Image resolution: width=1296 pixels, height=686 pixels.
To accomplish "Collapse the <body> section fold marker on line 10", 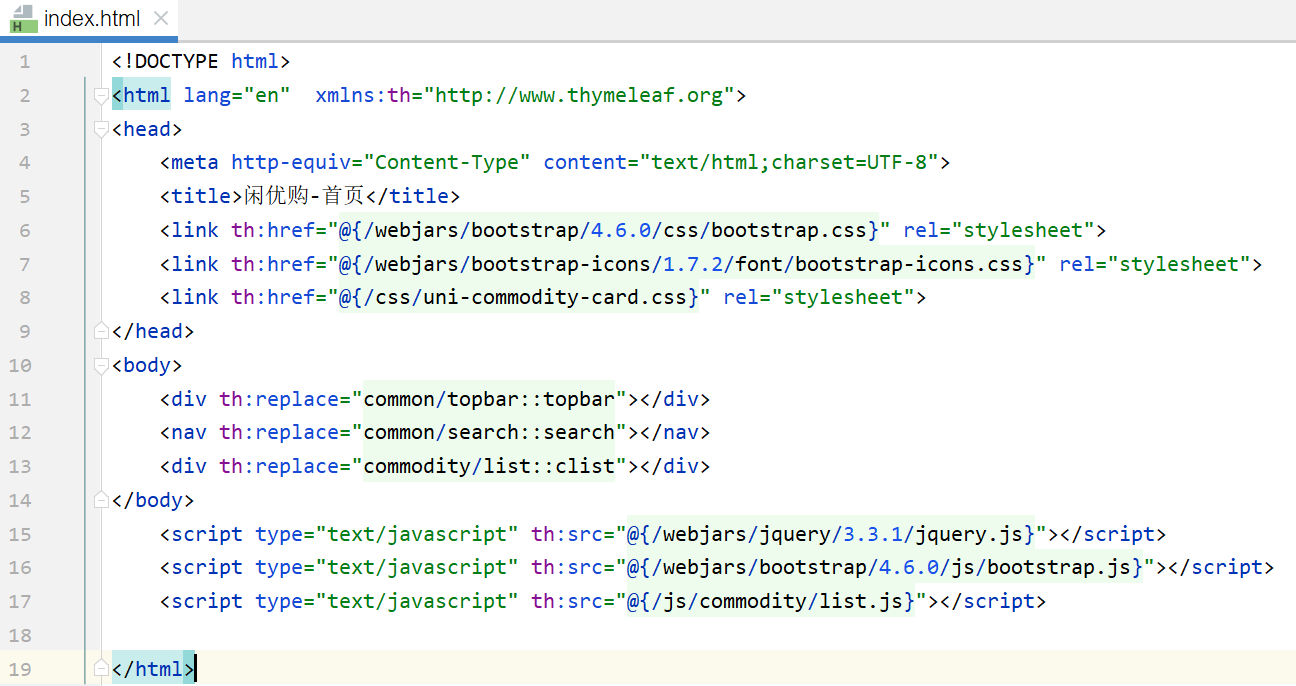I will (100, 365).
